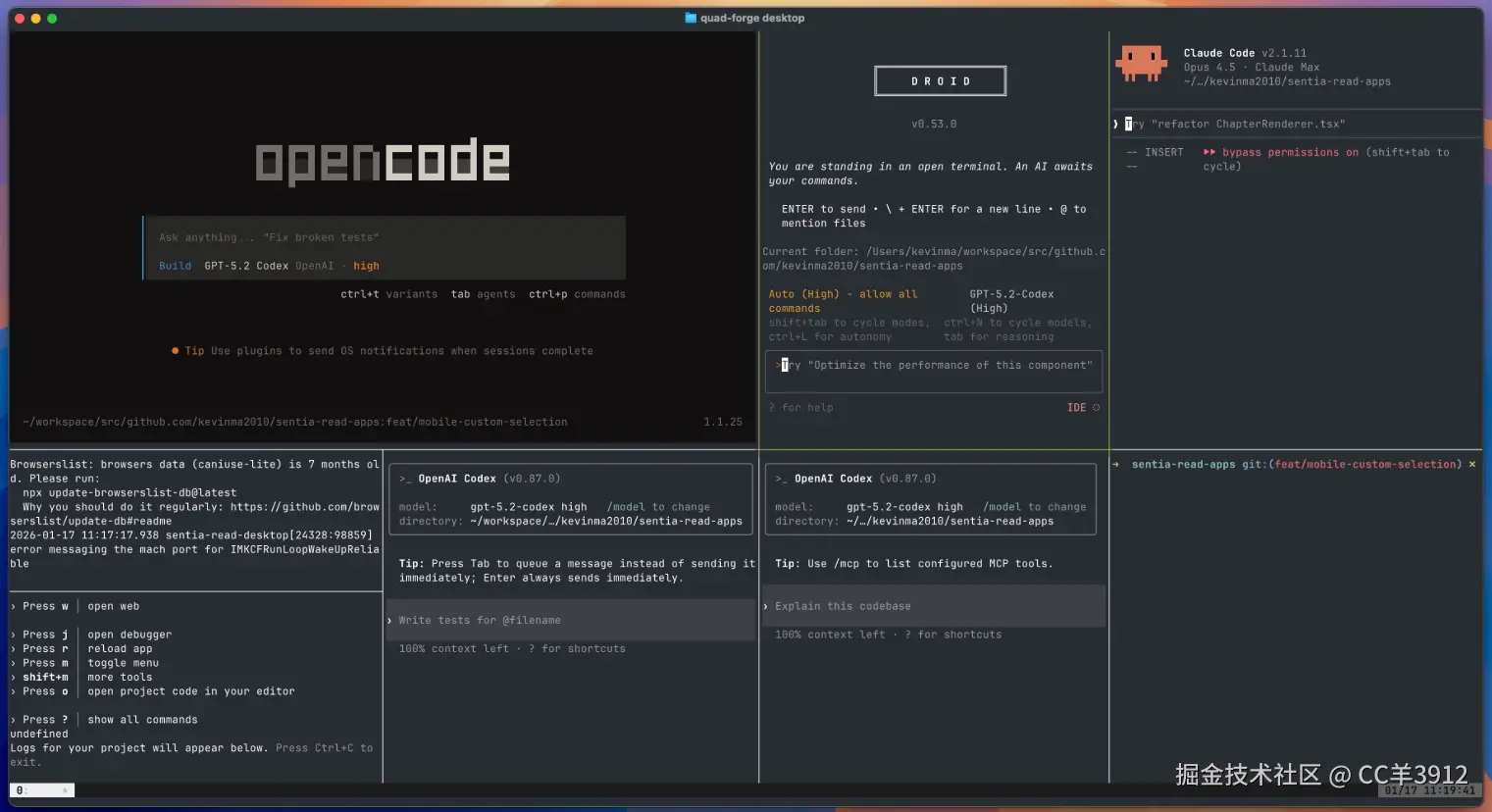This screenshot has width=1492, height=812.
Task: Click Press w to open web
Action: pyautogui.click(x=43, y=605)
